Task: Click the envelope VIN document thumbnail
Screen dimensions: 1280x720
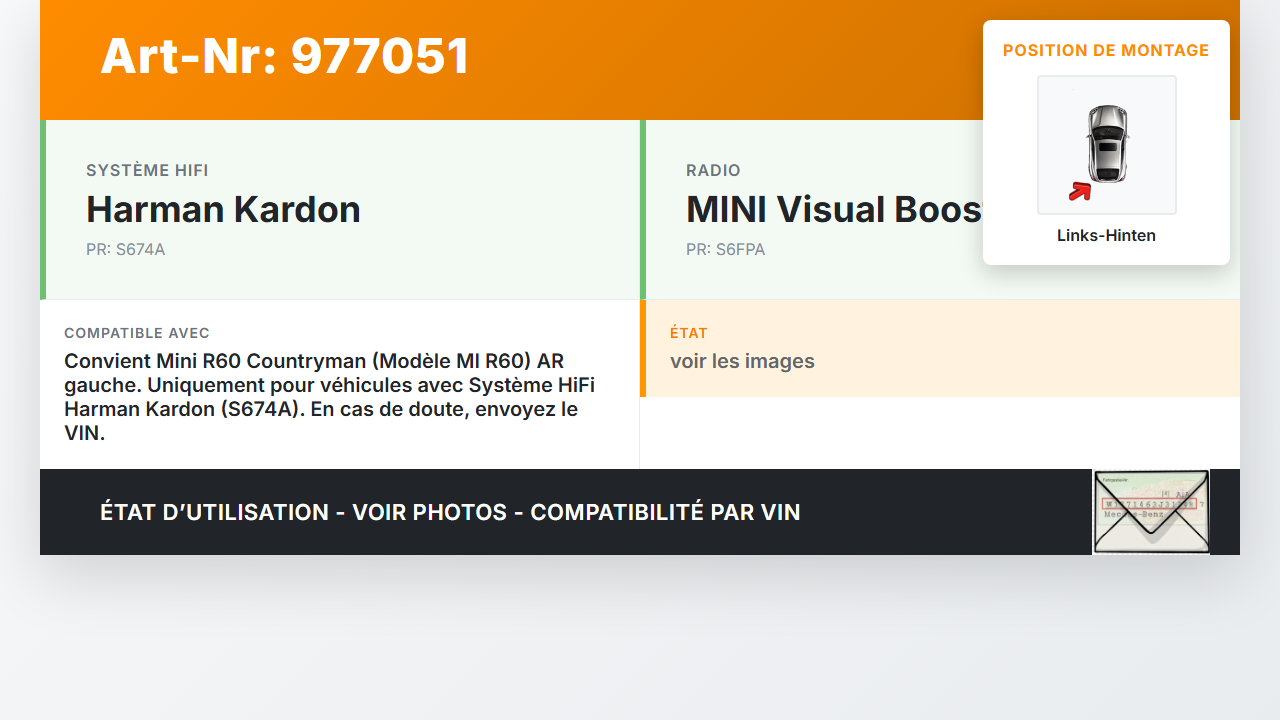Action: pyautogui.click(x=1151, y=512)
